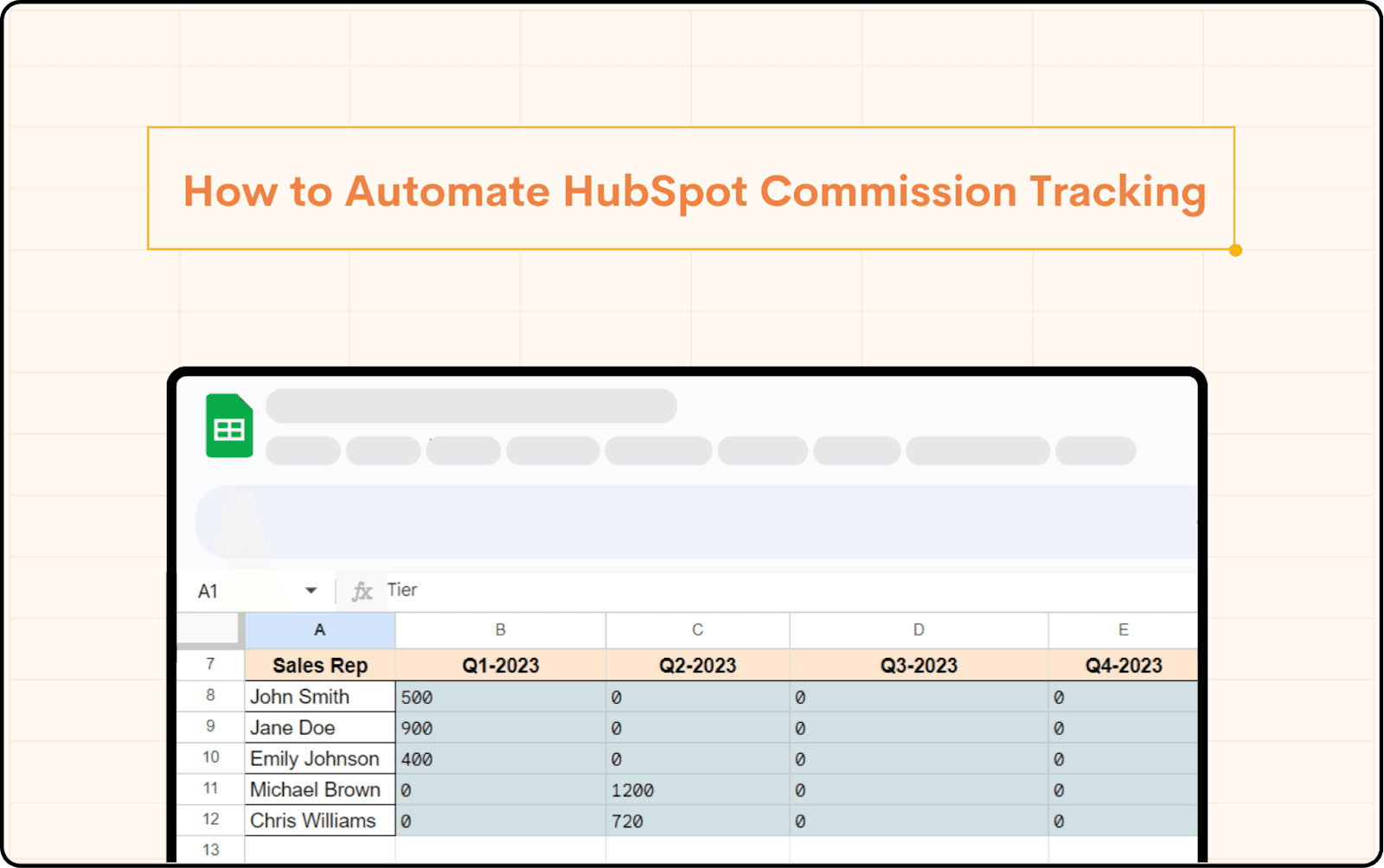Click Chris Williams' Q3-2023 zero cell
This screenshot has height=868, width=1384.
[919, 821]
